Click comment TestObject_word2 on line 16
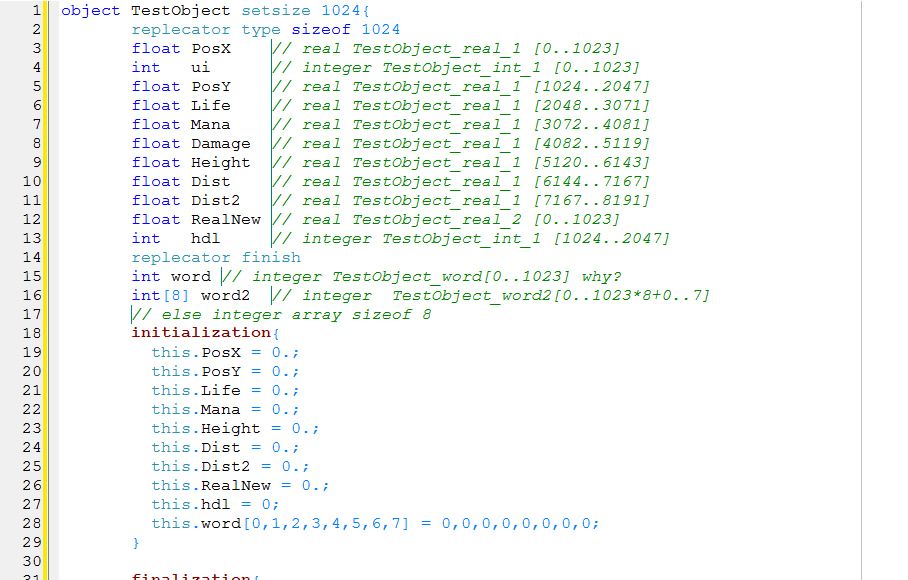908x580 pixels. [x=472, y=296]
